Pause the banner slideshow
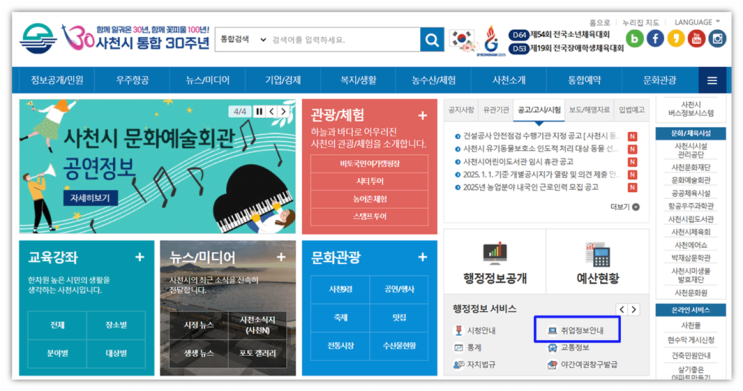743x391 pixels. [x=259, y=111]
